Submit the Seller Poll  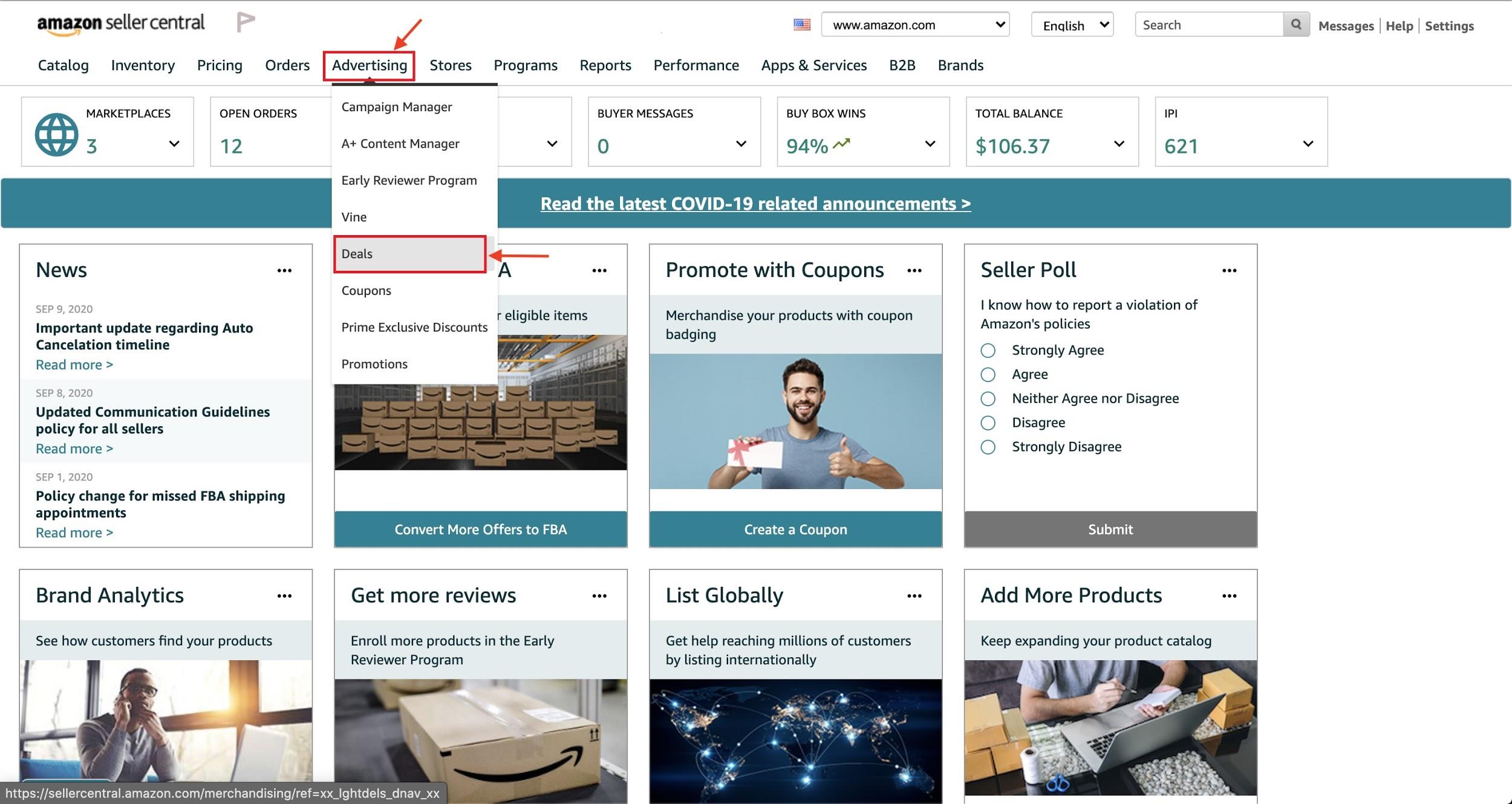coord(1111,530)
